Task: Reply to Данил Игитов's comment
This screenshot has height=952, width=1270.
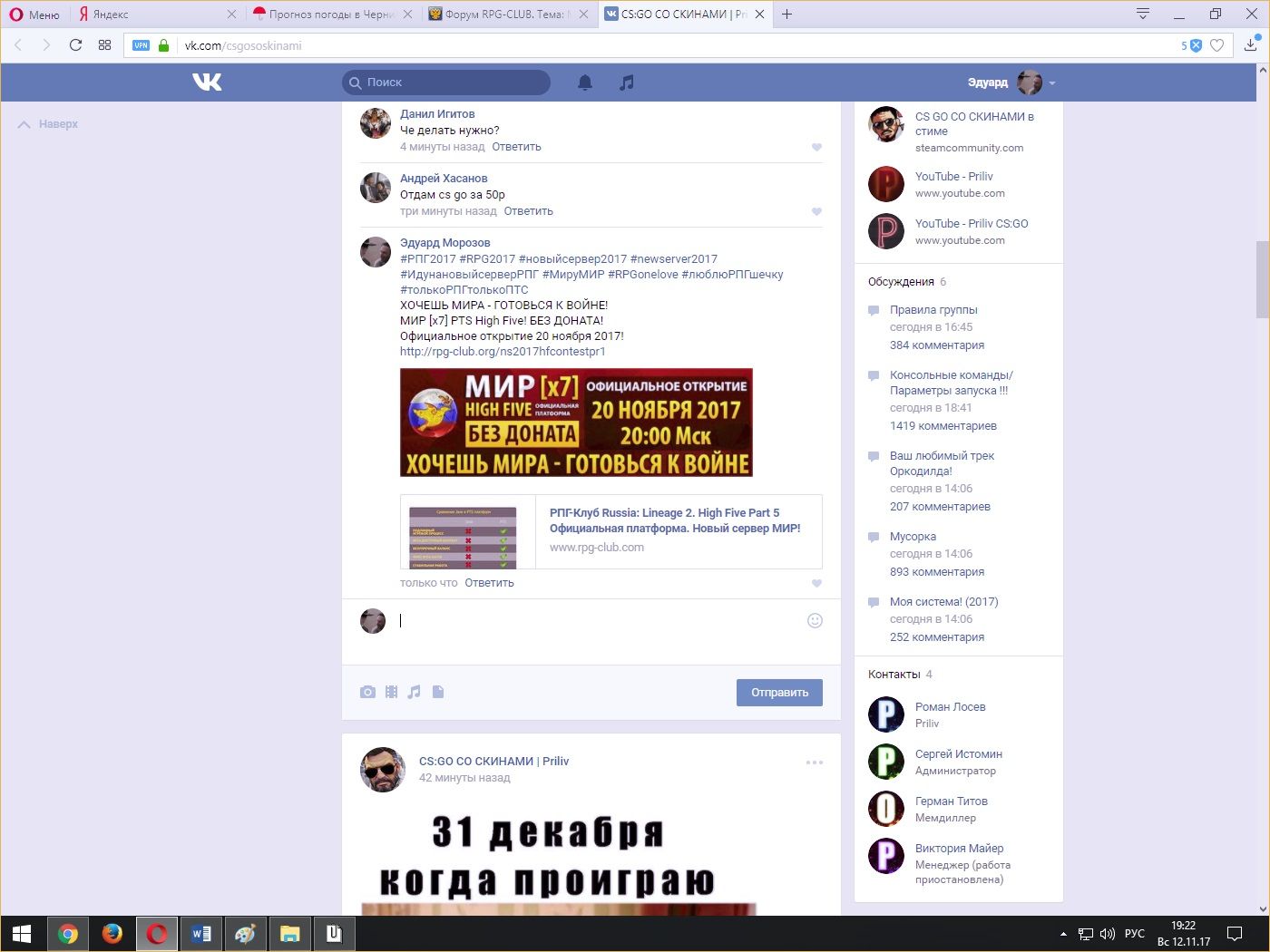Action: [516, 147]
